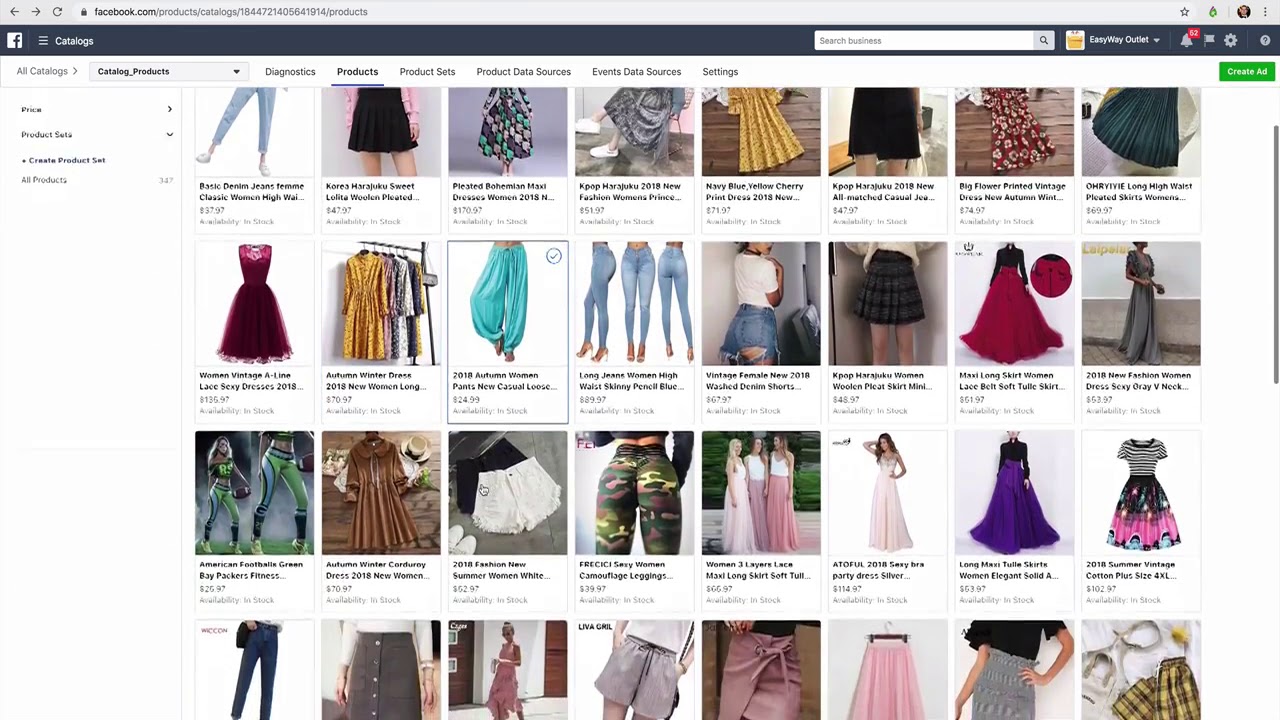
Task: Open FRECICI Camouflage Leggings thumbnail
Action: tap(634, 493)
